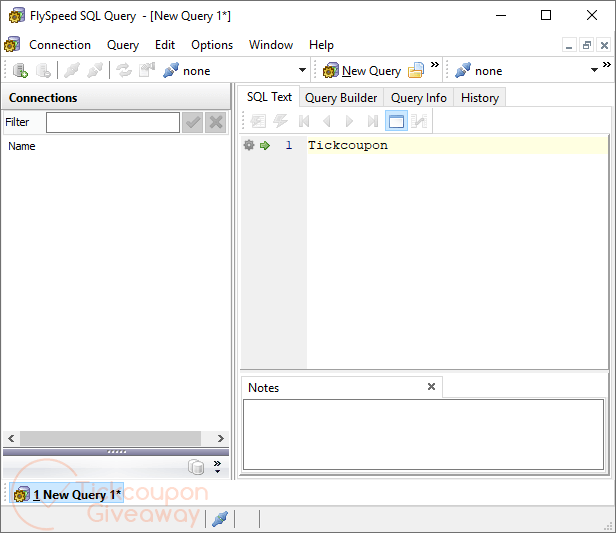
Task: Minimize the inner query document window
Action: [x=569, y=45]
